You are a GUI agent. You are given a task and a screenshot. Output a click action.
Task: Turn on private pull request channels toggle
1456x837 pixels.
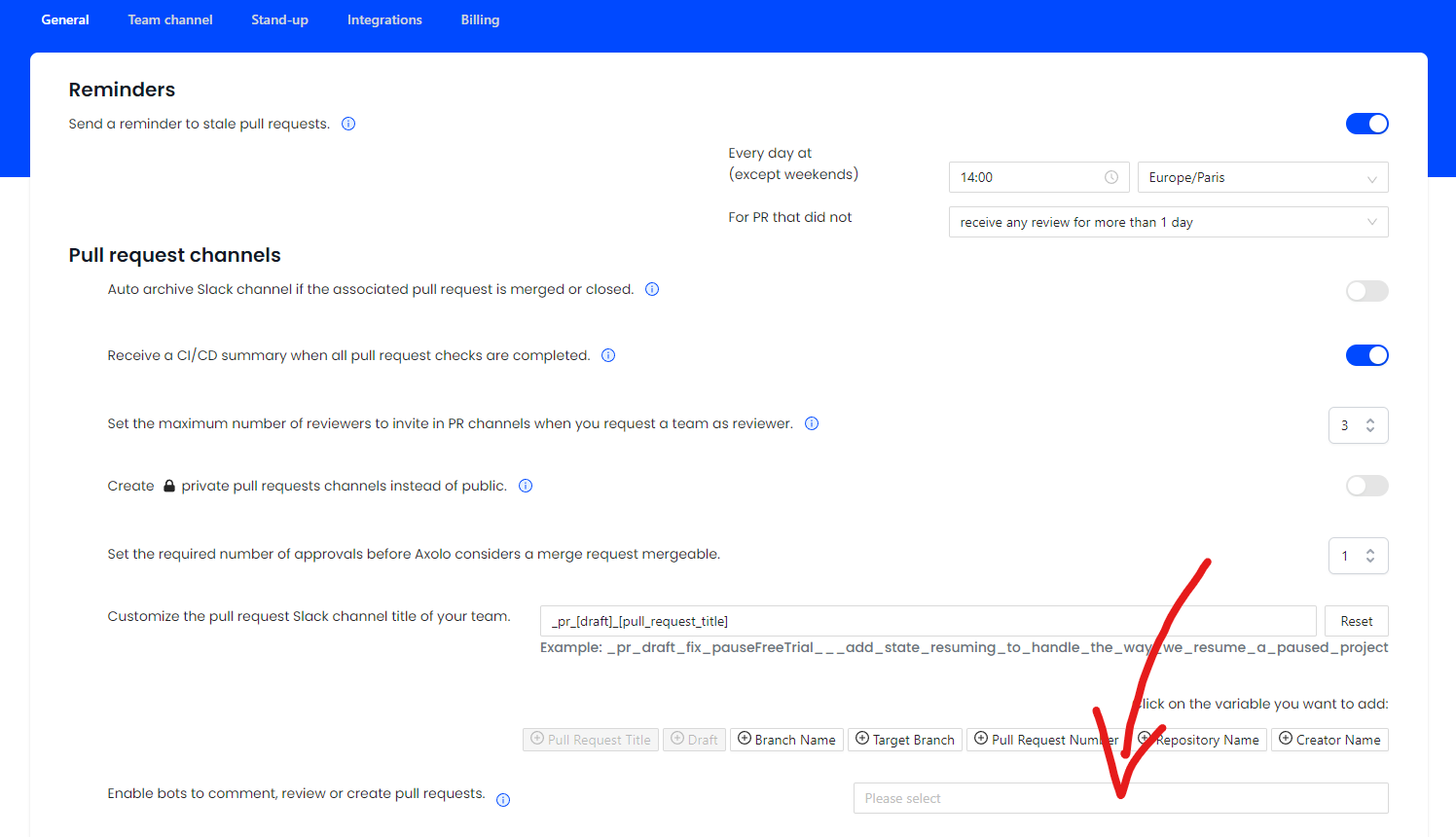(x=1366, y=486)
